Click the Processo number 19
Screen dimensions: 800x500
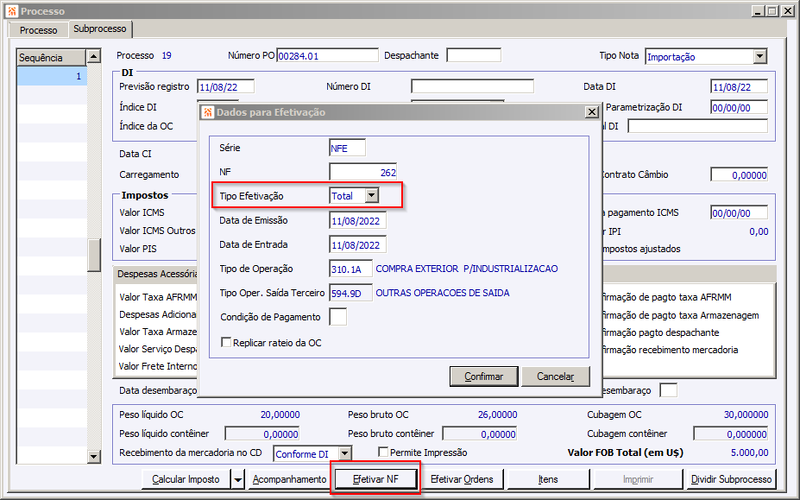click(167, 56)
